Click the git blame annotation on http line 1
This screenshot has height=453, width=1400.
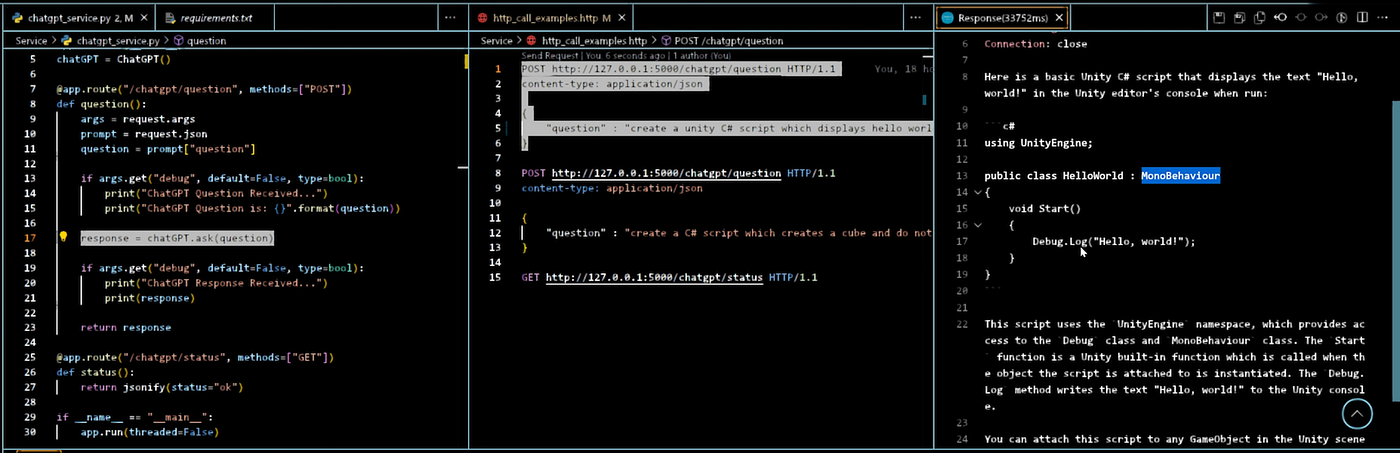pos(903,68)
